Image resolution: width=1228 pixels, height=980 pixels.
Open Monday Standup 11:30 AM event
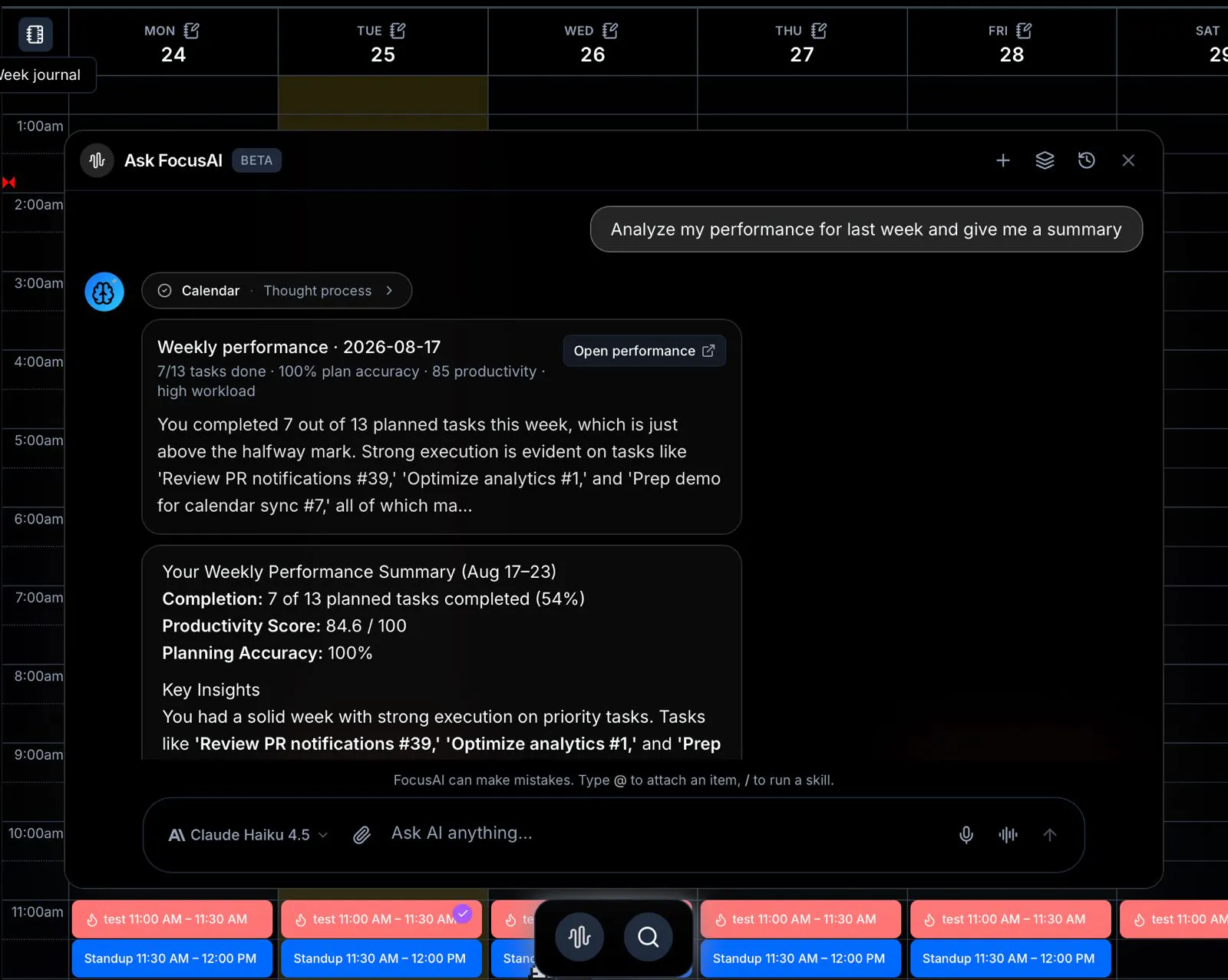coord(172,959)
